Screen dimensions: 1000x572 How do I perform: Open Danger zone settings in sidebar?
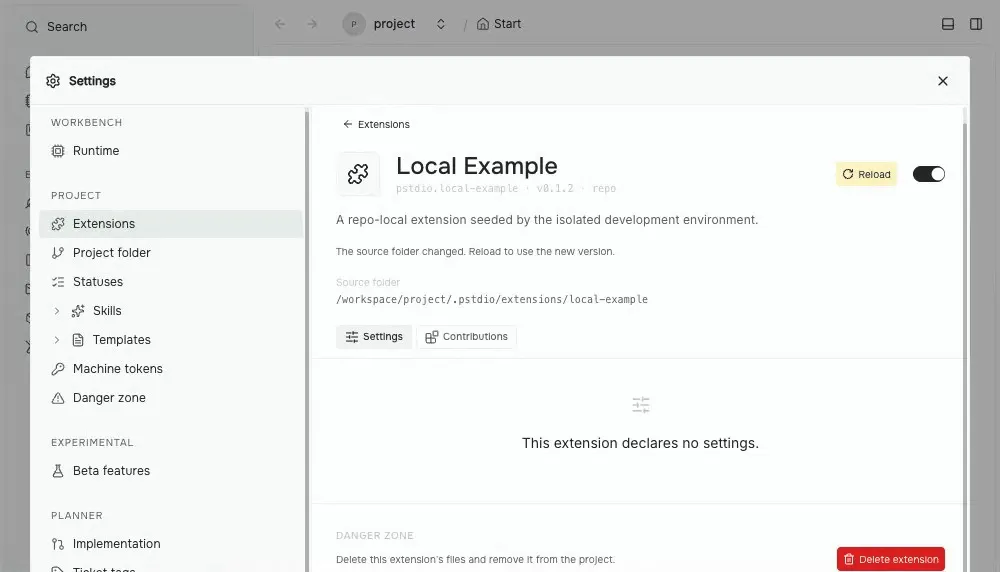click(170, 398)
